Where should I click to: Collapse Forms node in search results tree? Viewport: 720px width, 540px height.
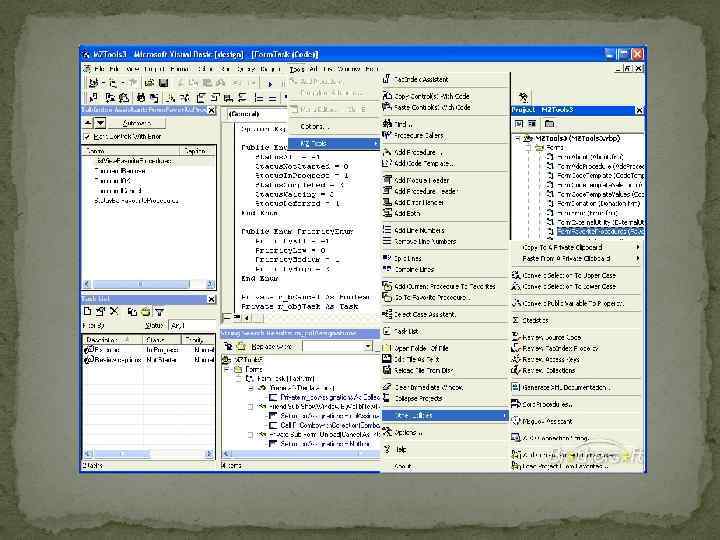pyautogui.click(x=227, y=369)
